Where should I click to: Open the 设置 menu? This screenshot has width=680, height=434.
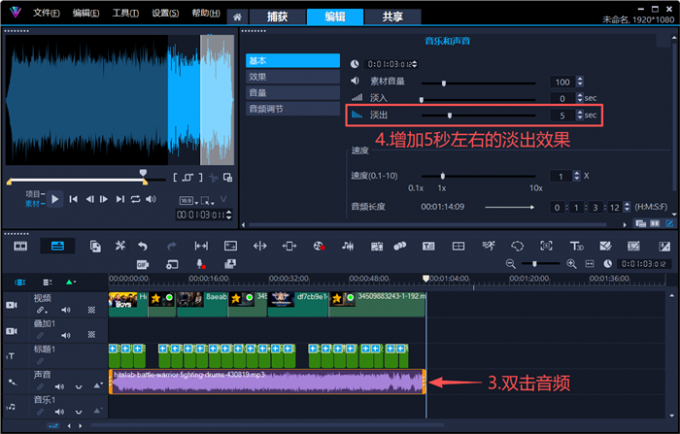(165, 13)
